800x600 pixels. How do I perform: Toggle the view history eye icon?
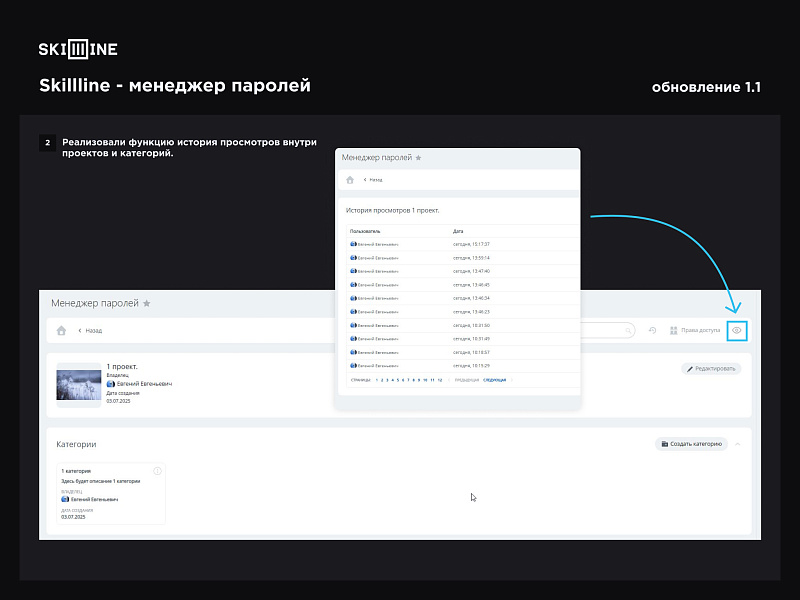point(739,330)
